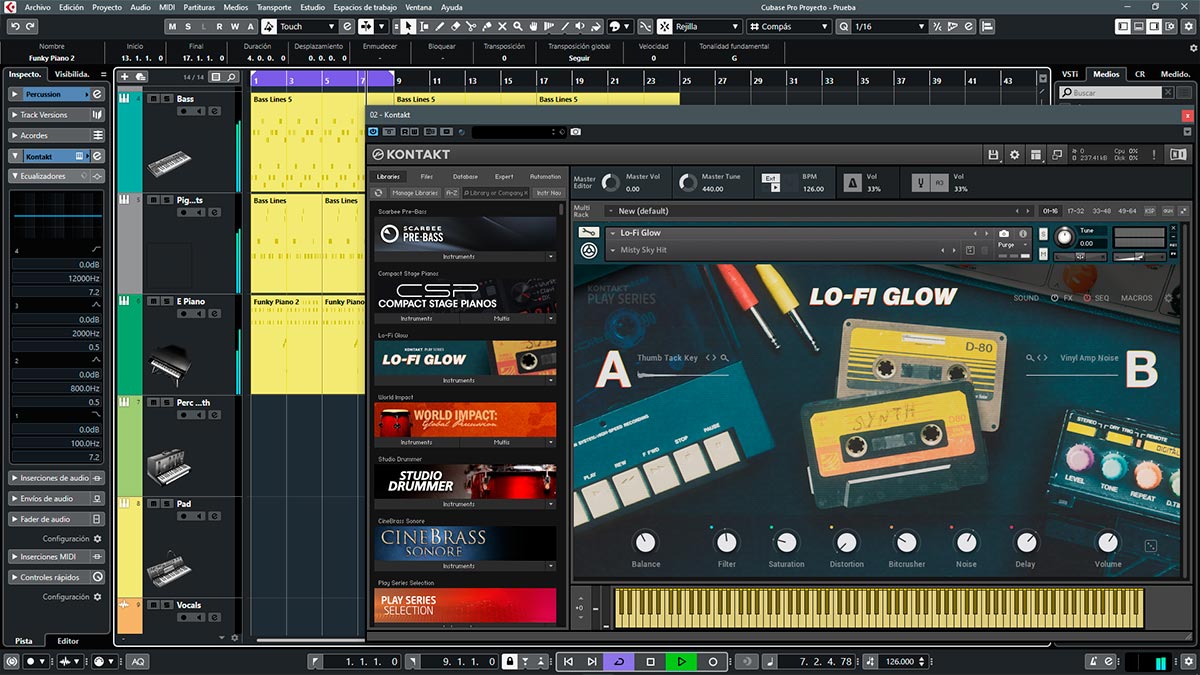Screen dimensions: 1200x675
Task: Toggle Kontakt Ext BPM sync
Action: click(770, 178)
